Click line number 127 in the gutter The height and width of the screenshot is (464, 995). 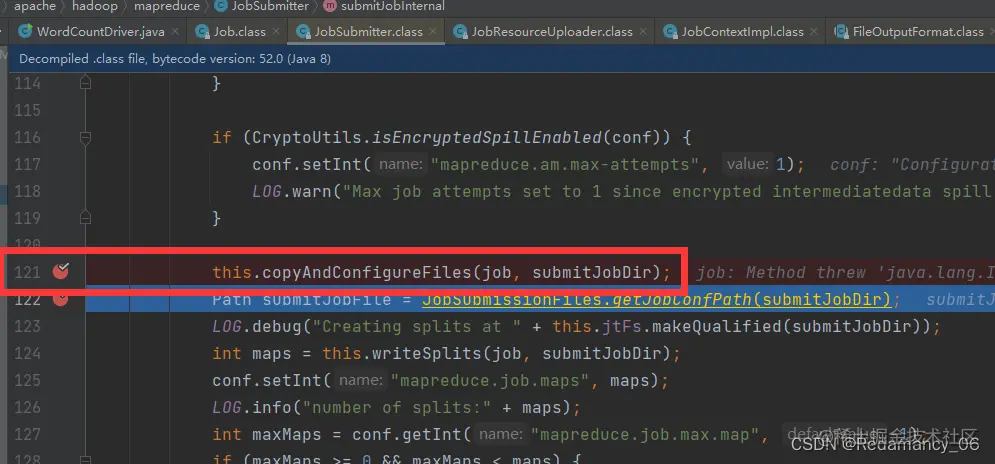27,434
